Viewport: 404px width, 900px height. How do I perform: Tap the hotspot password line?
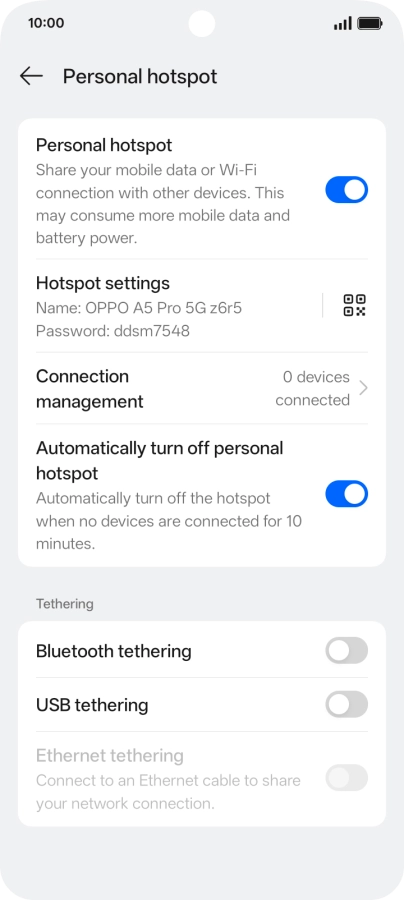click(112, 331)
